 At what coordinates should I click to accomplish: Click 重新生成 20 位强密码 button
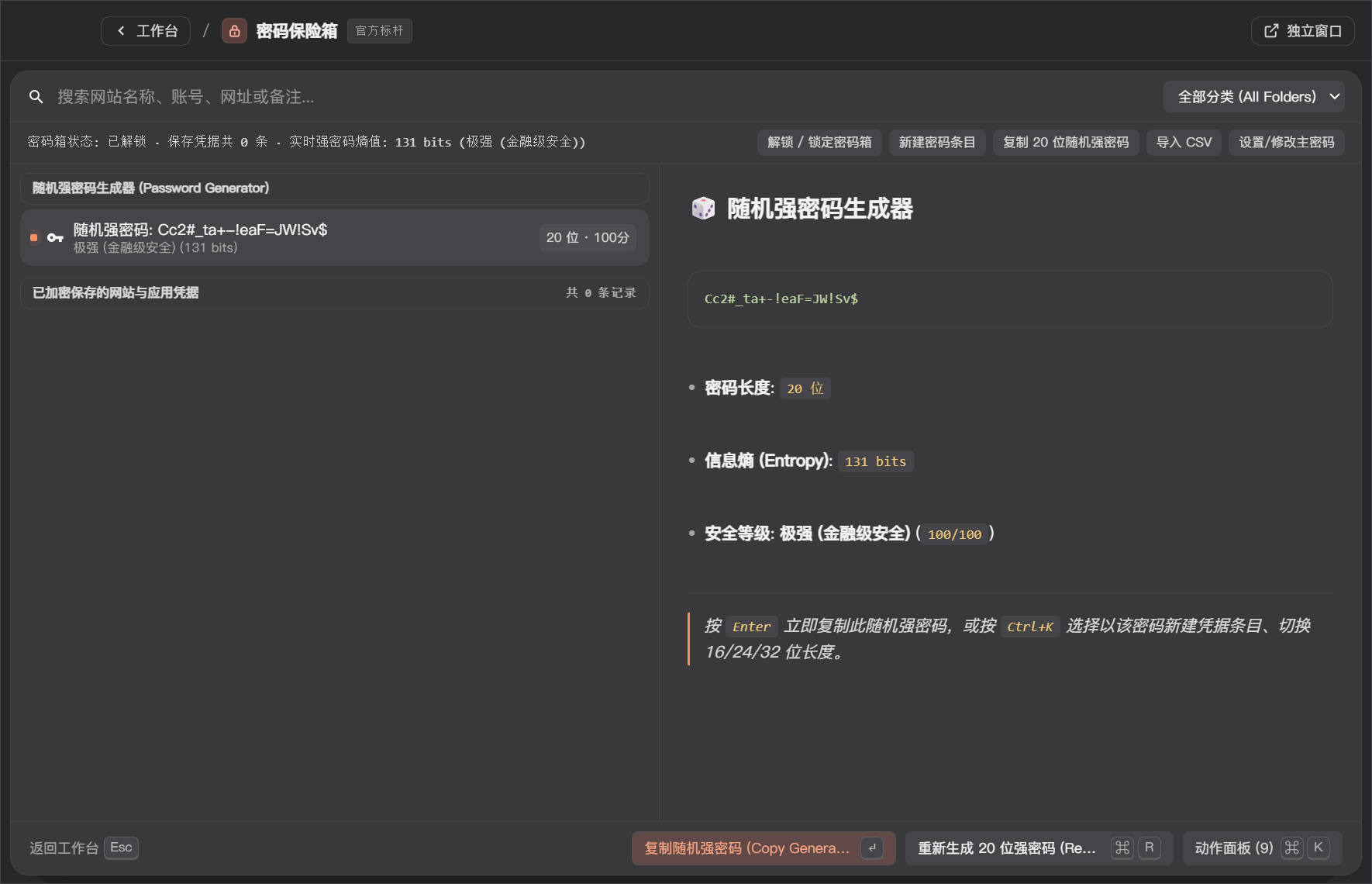(x=1039, y=848)
